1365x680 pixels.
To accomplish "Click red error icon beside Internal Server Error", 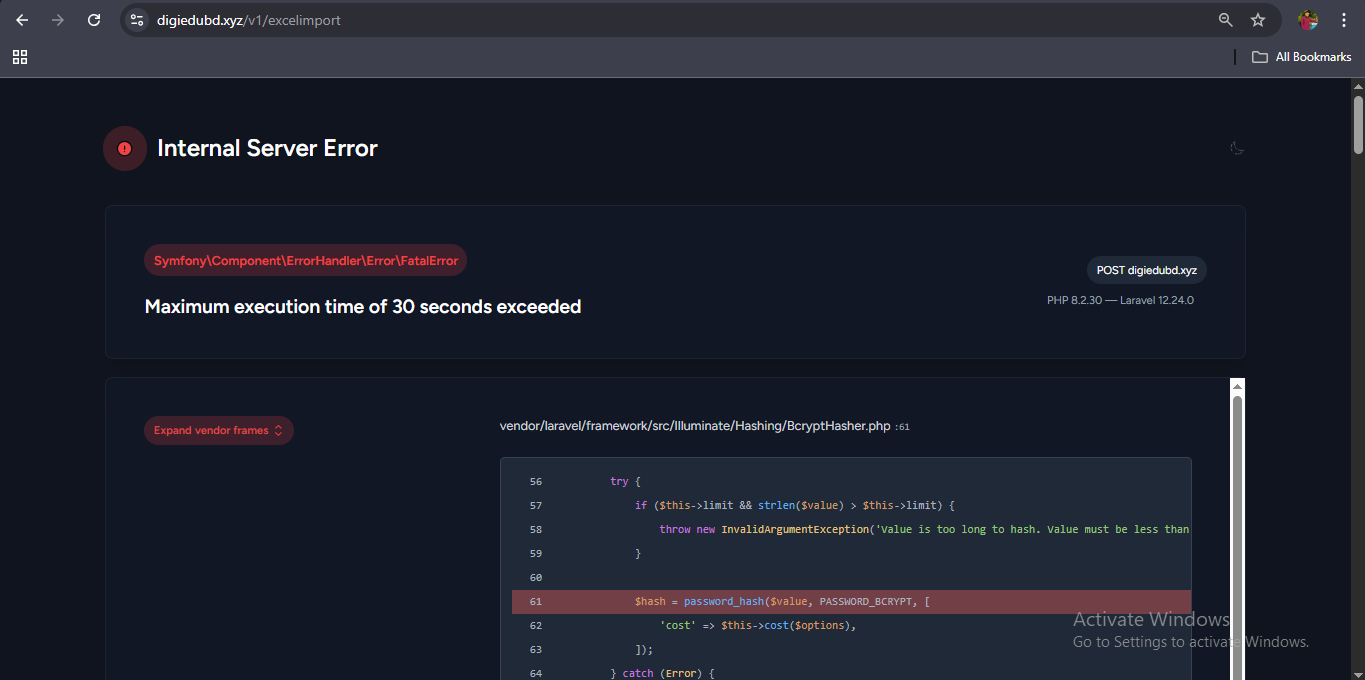I will coord(125,149).
